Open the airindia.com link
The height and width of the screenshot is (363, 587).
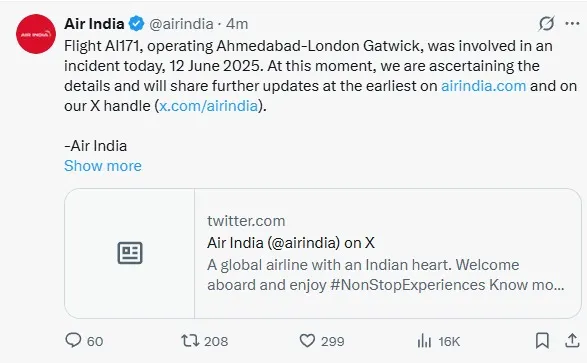point(484,86)
